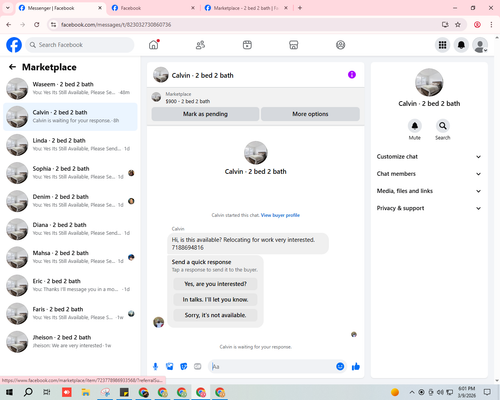Image resolution: width=500 pixels, height=400 pixels.
Task: Expand Chat members section
Action: (429, 174)
